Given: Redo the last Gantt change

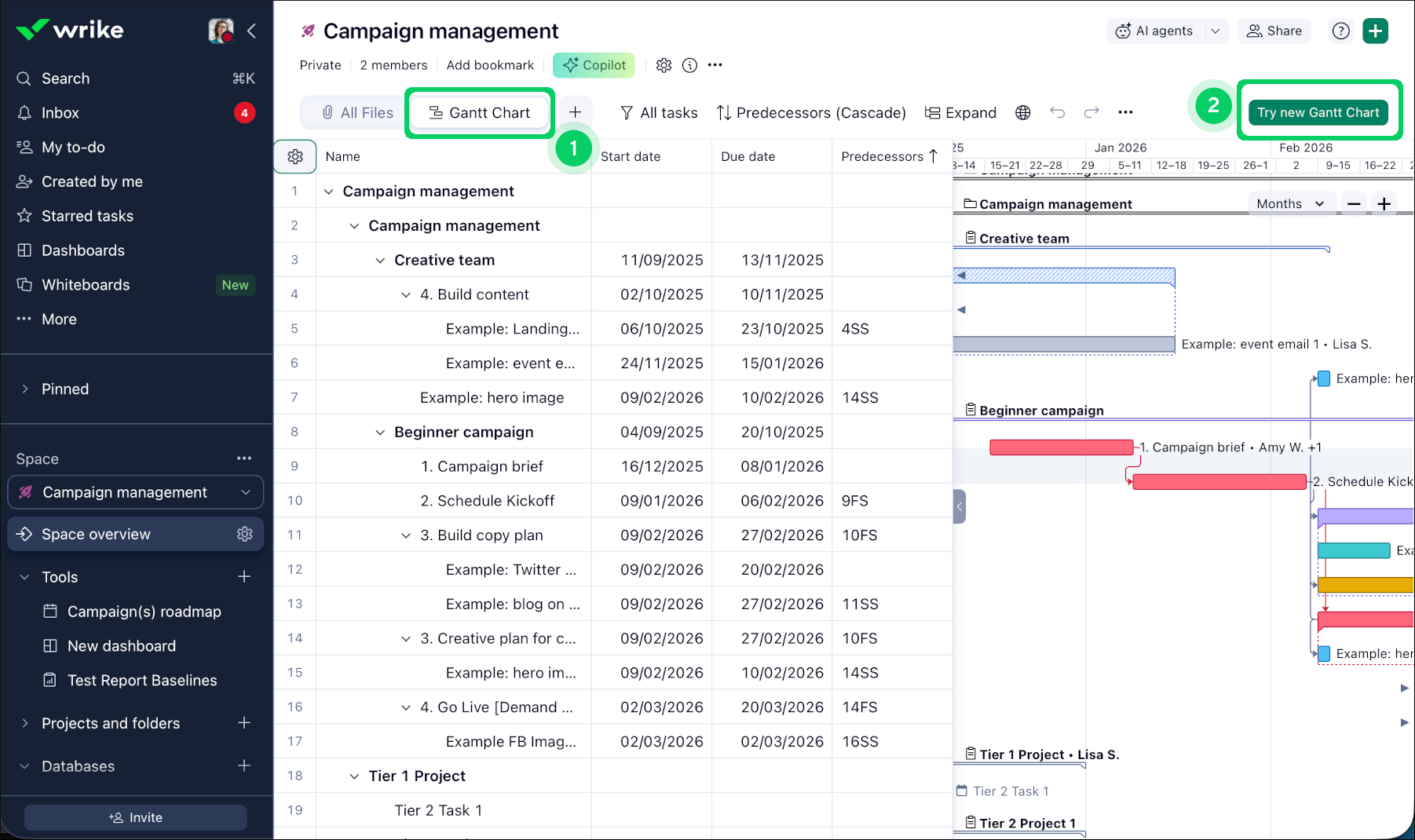Looking at the screenshot, I should point(1091,112).
